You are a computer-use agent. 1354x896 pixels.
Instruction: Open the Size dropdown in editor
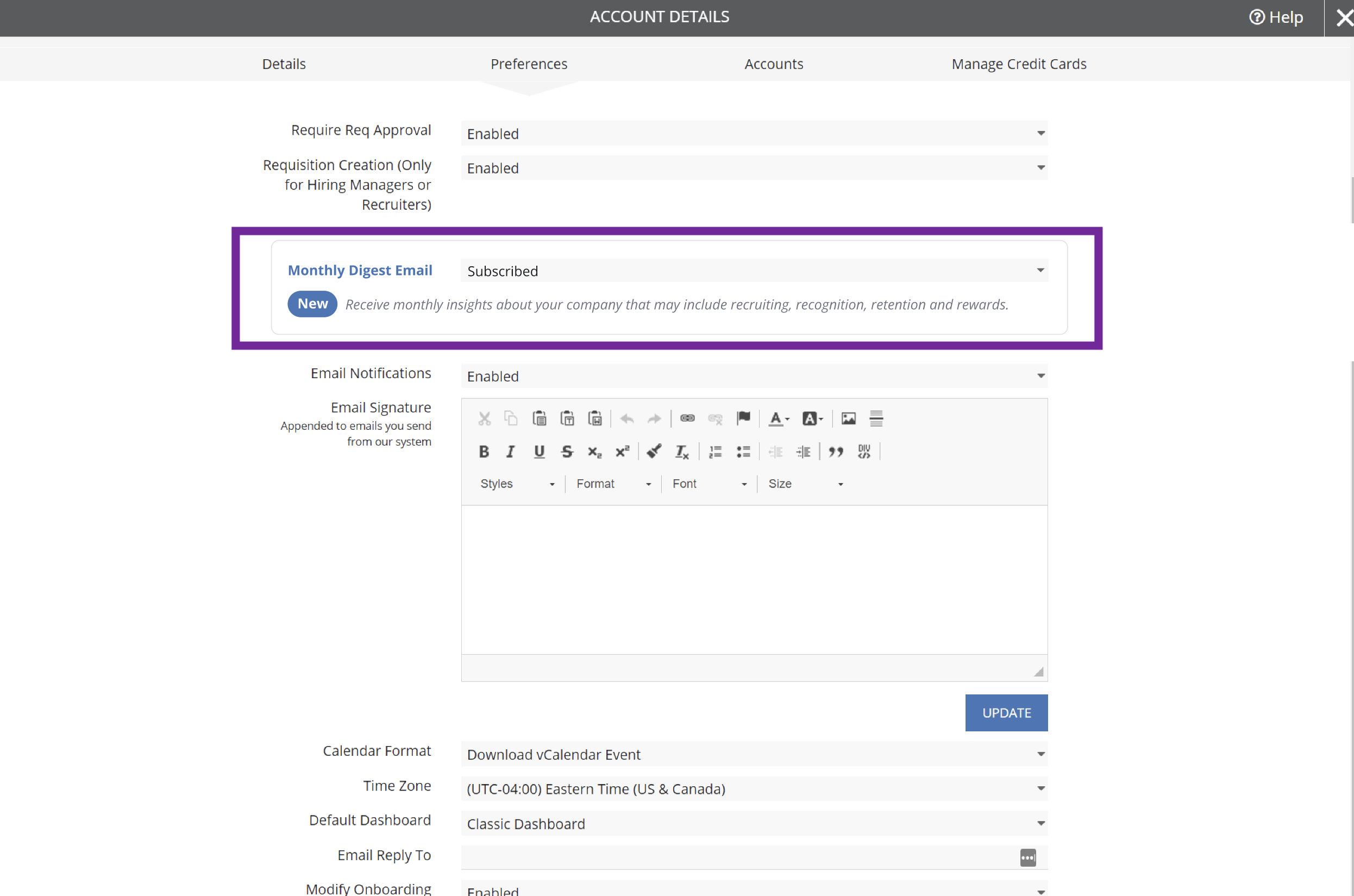pyautogui.click(x=806, y=484)
